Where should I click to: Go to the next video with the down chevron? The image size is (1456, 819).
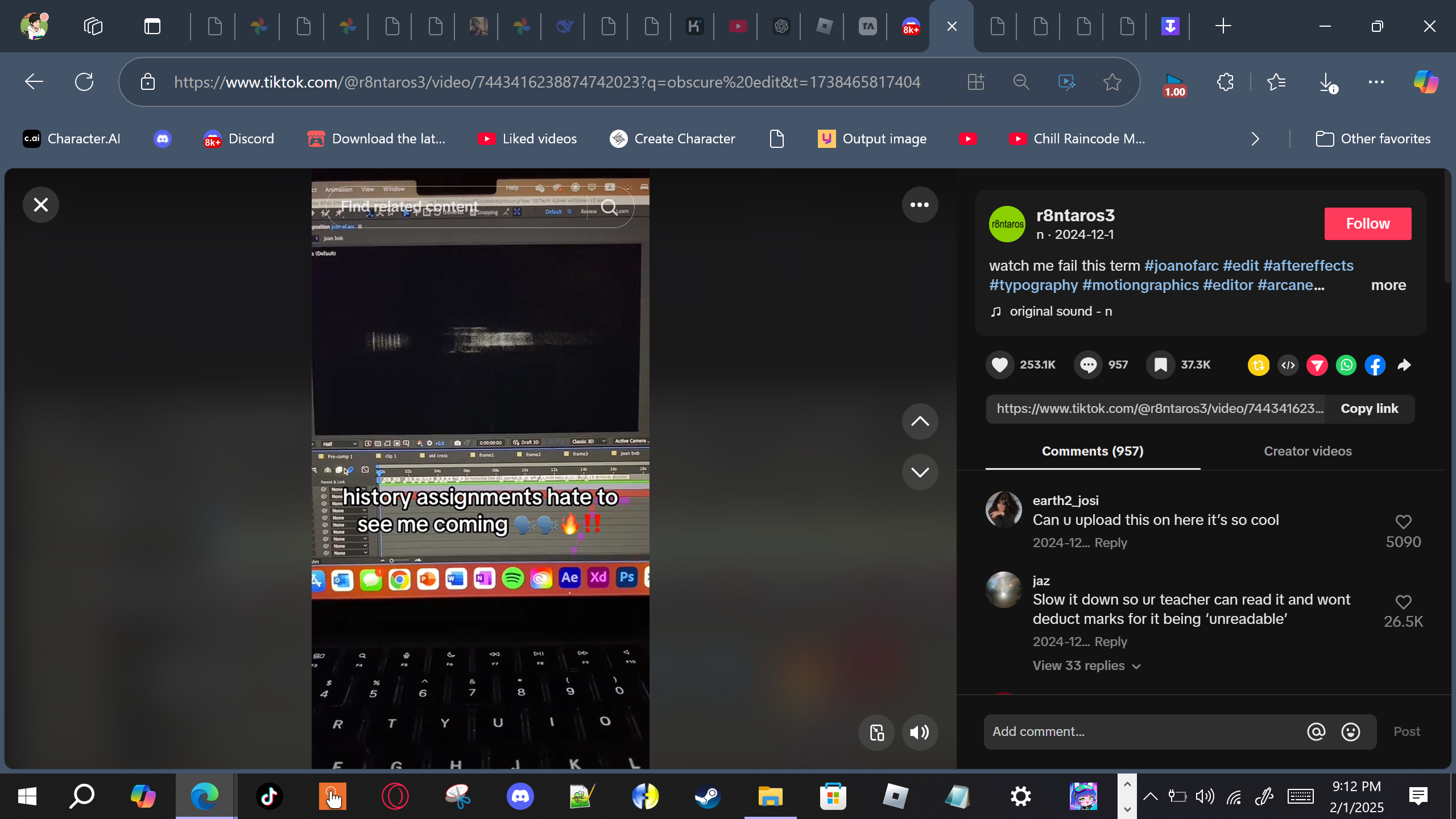(920, 472)
